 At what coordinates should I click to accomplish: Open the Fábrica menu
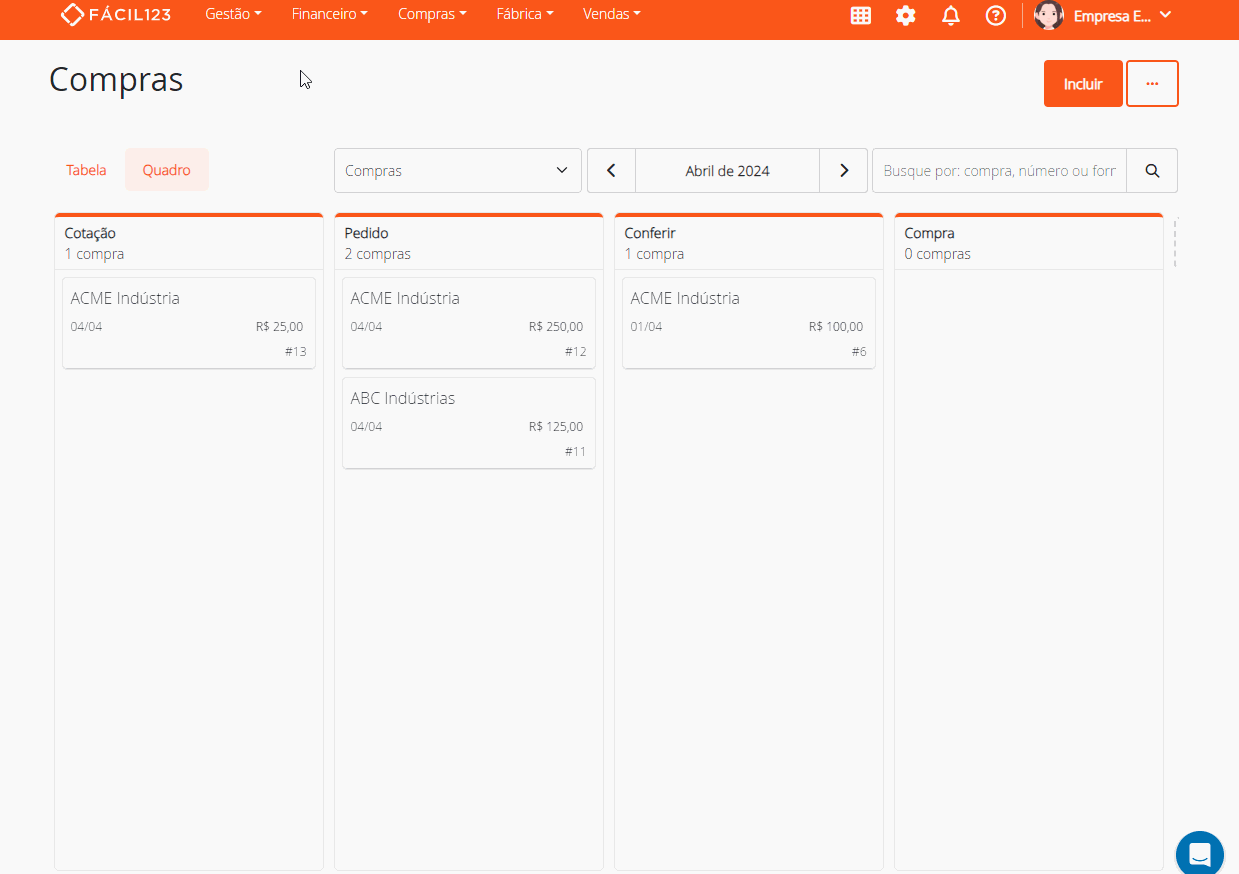524,15
